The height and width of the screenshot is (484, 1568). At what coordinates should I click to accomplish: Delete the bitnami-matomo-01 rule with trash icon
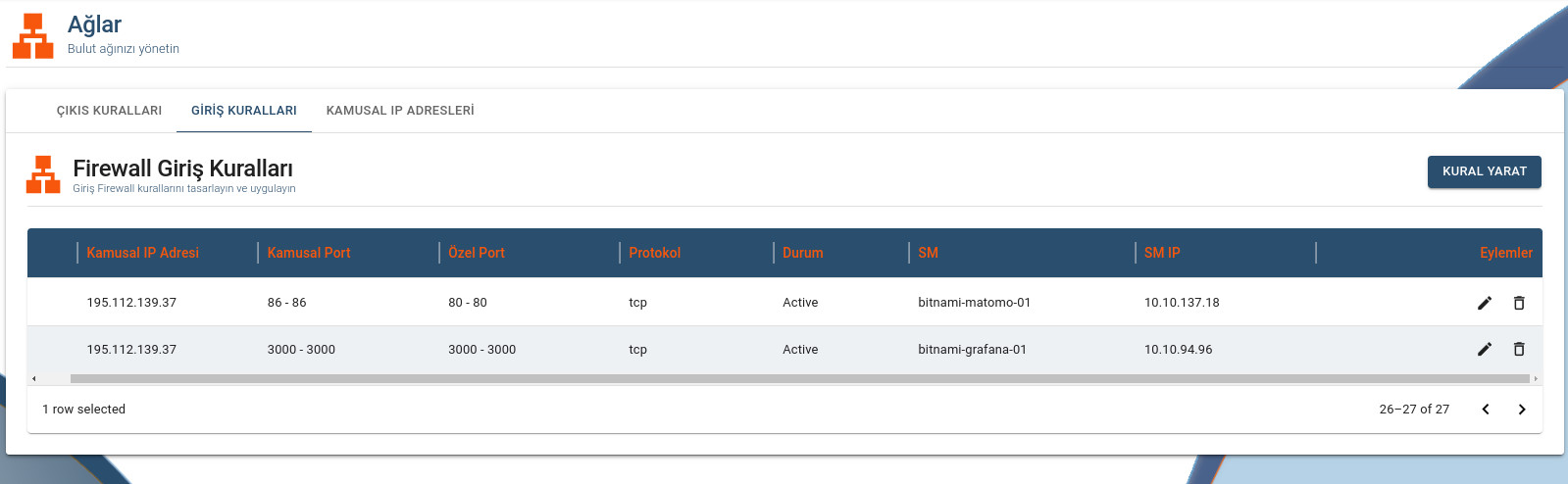pos(1519,303)
